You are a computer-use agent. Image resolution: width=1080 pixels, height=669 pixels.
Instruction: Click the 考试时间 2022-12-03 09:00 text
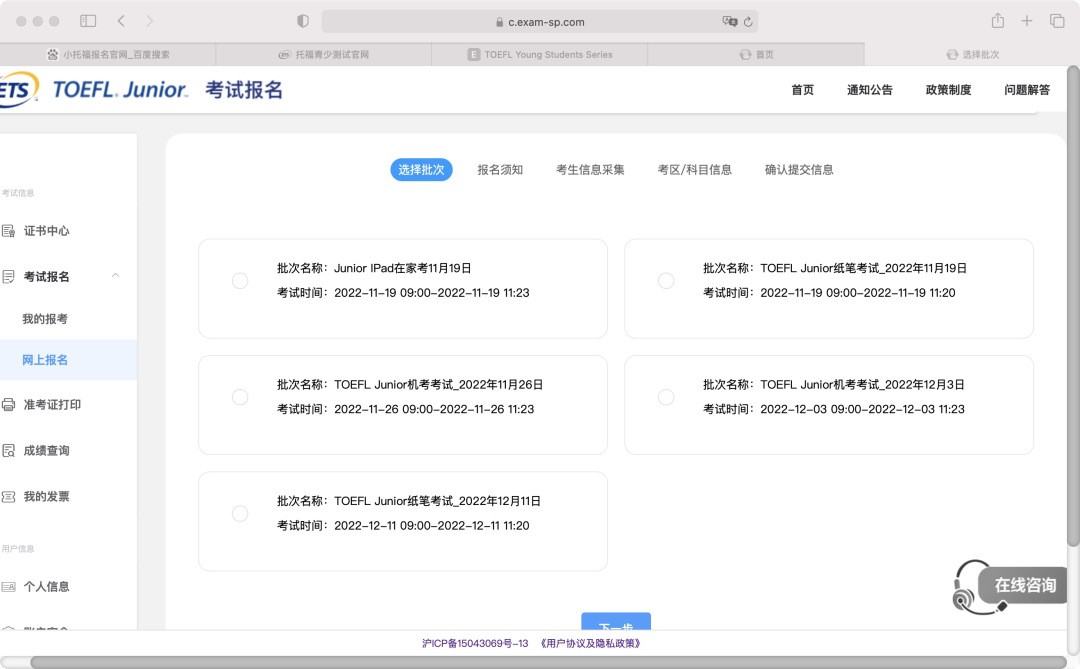pos(833,409)
